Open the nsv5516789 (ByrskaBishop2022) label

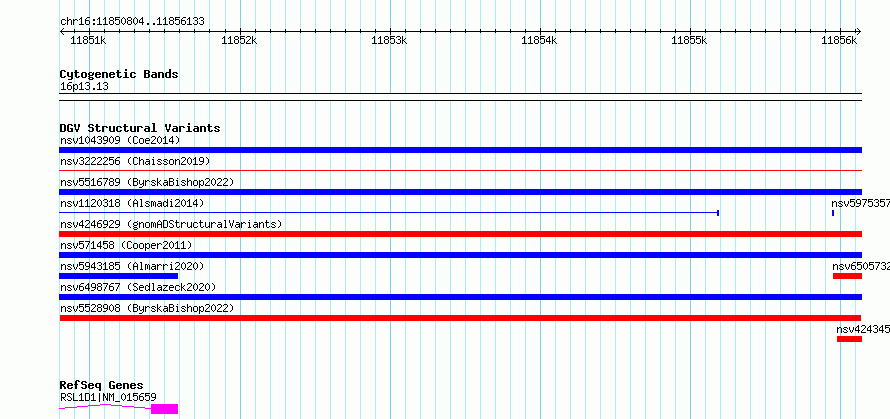pos(147,182)
